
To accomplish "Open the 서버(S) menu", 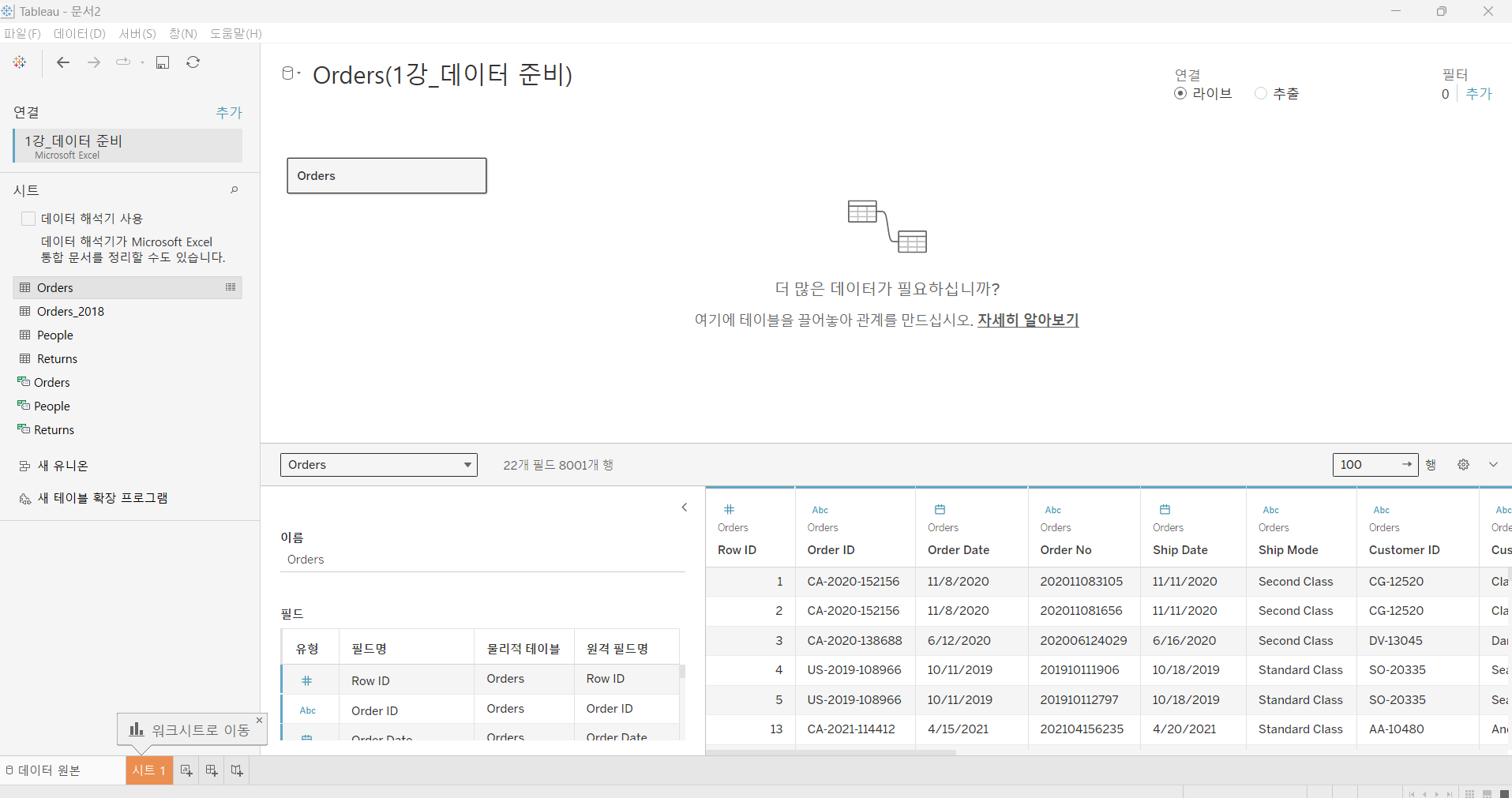I will (137, 33).
